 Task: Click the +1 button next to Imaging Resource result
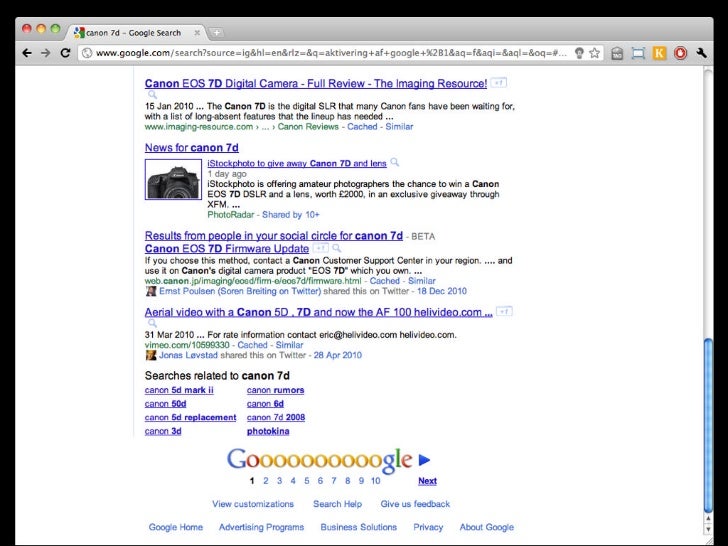point(499,83)
